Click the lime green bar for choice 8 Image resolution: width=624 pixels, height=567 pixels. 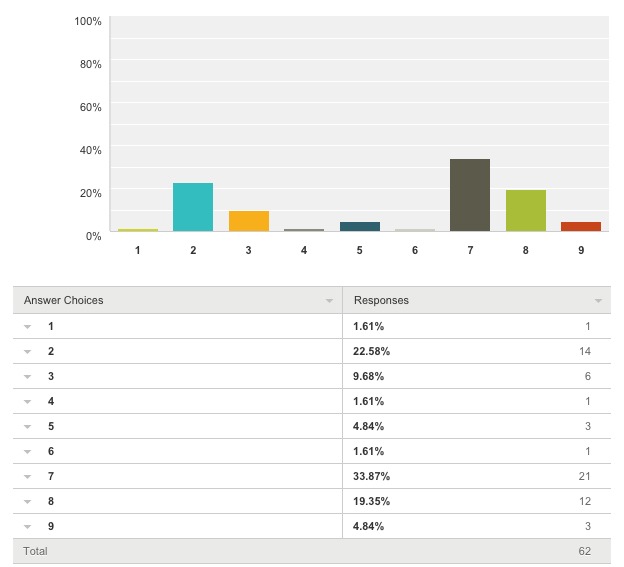click(x=526, y=210)
